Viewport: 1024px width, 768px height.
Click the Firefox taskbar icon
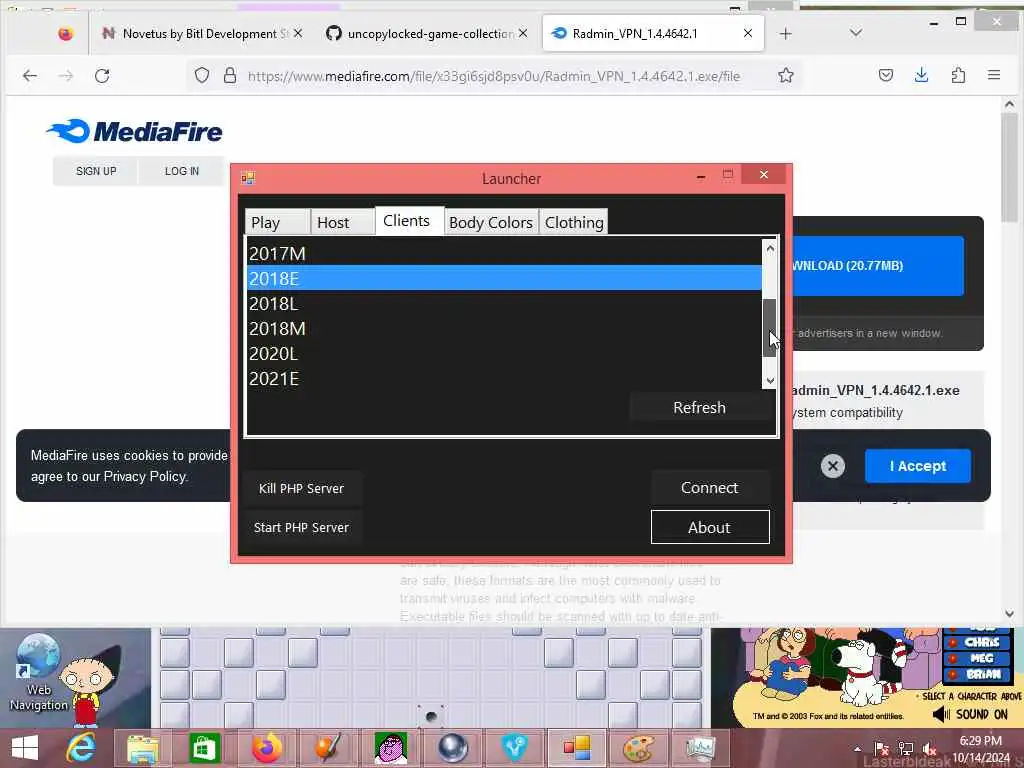pyautogui.click(x=267, y=748)
